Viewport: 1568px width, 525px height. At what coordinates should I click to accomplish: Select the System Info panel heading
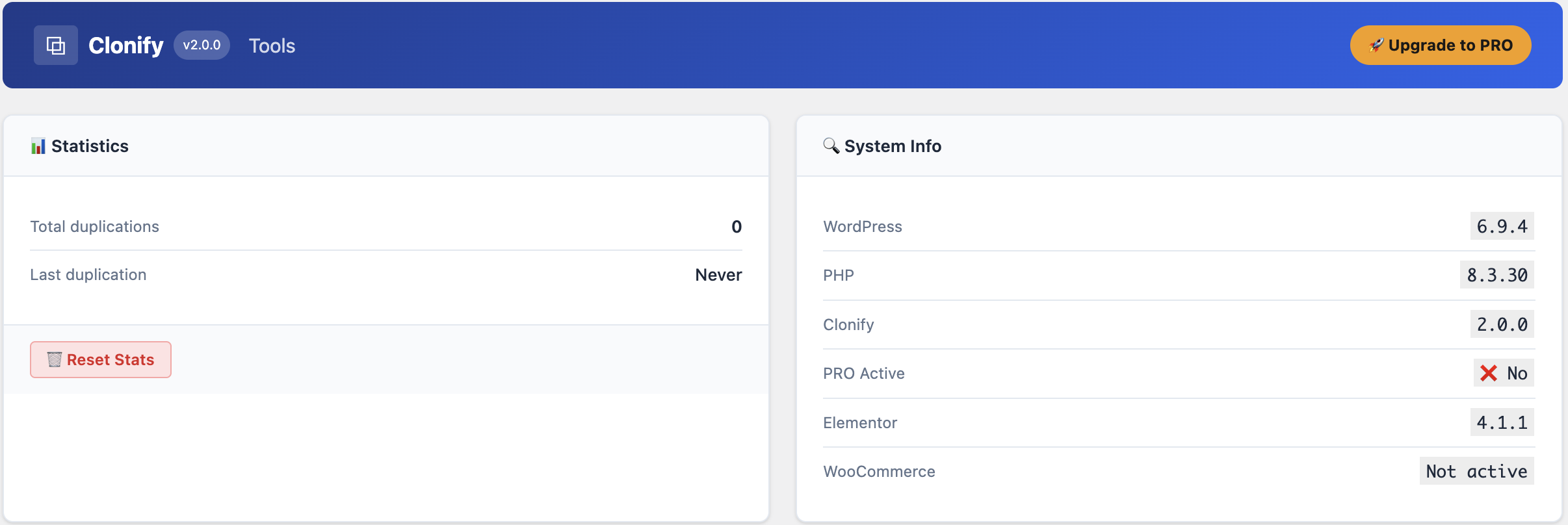(x=893, y=146)
